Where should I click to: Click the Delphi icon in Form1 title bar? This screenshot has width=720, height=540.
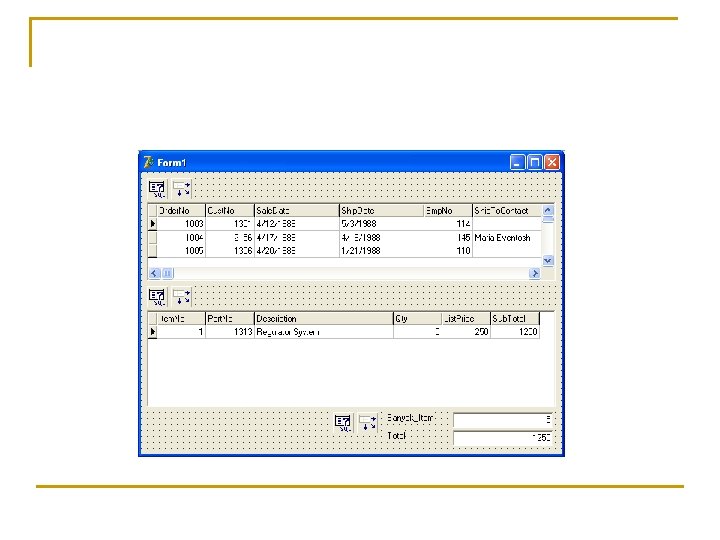coord(148,163)
